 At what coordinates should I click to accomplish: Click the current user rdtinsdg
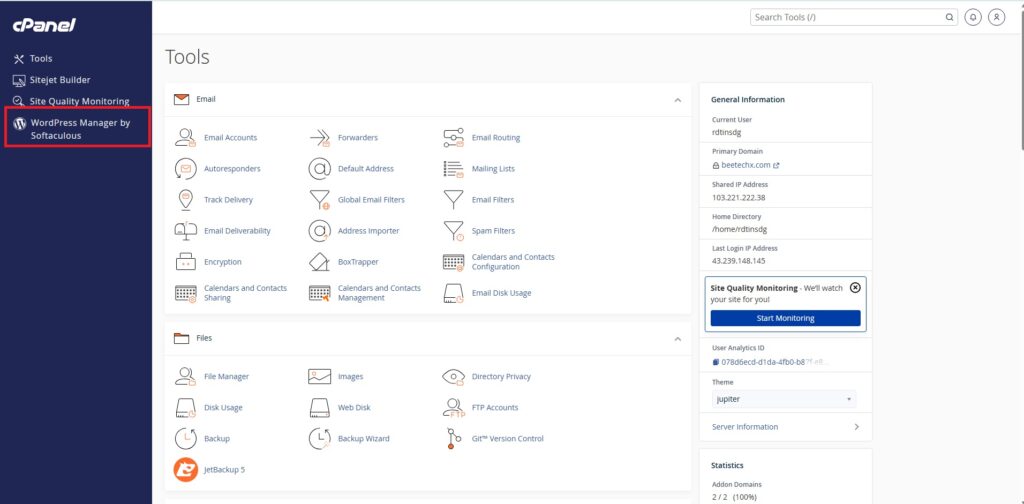click(x=728, y=133)
